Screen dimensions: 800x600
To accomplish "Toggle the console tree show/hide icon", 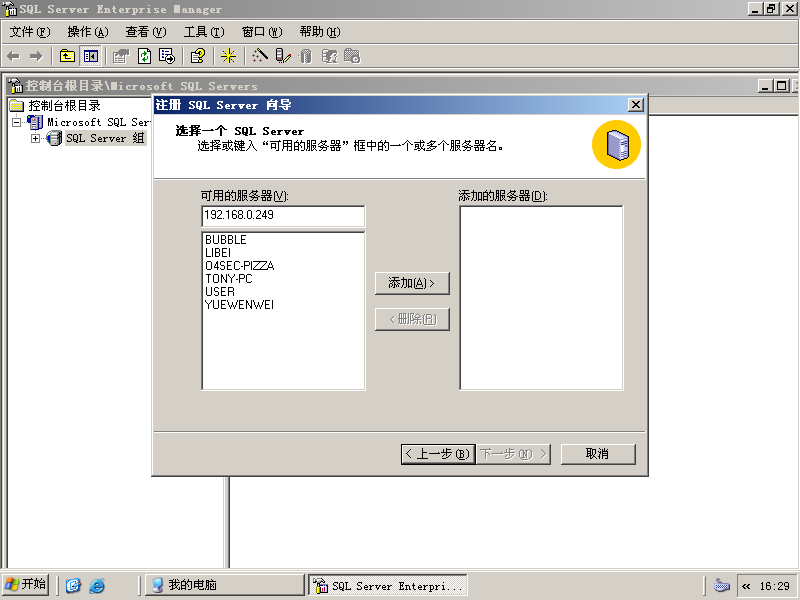I will 91,56.
